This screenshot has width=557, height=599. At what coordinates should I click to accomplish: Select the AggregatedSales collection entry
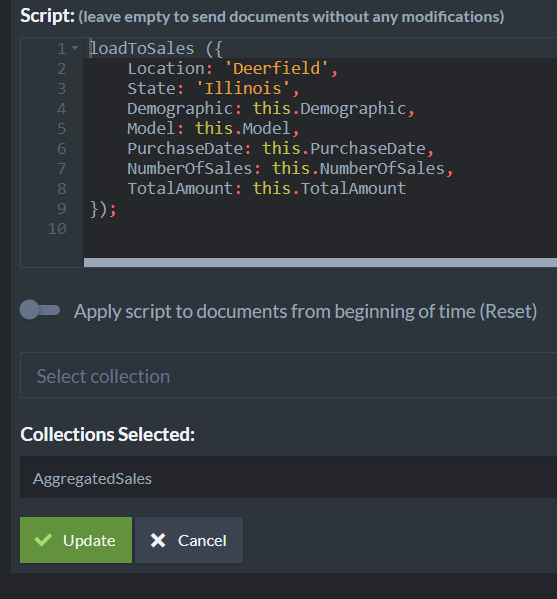pos(288,478)
